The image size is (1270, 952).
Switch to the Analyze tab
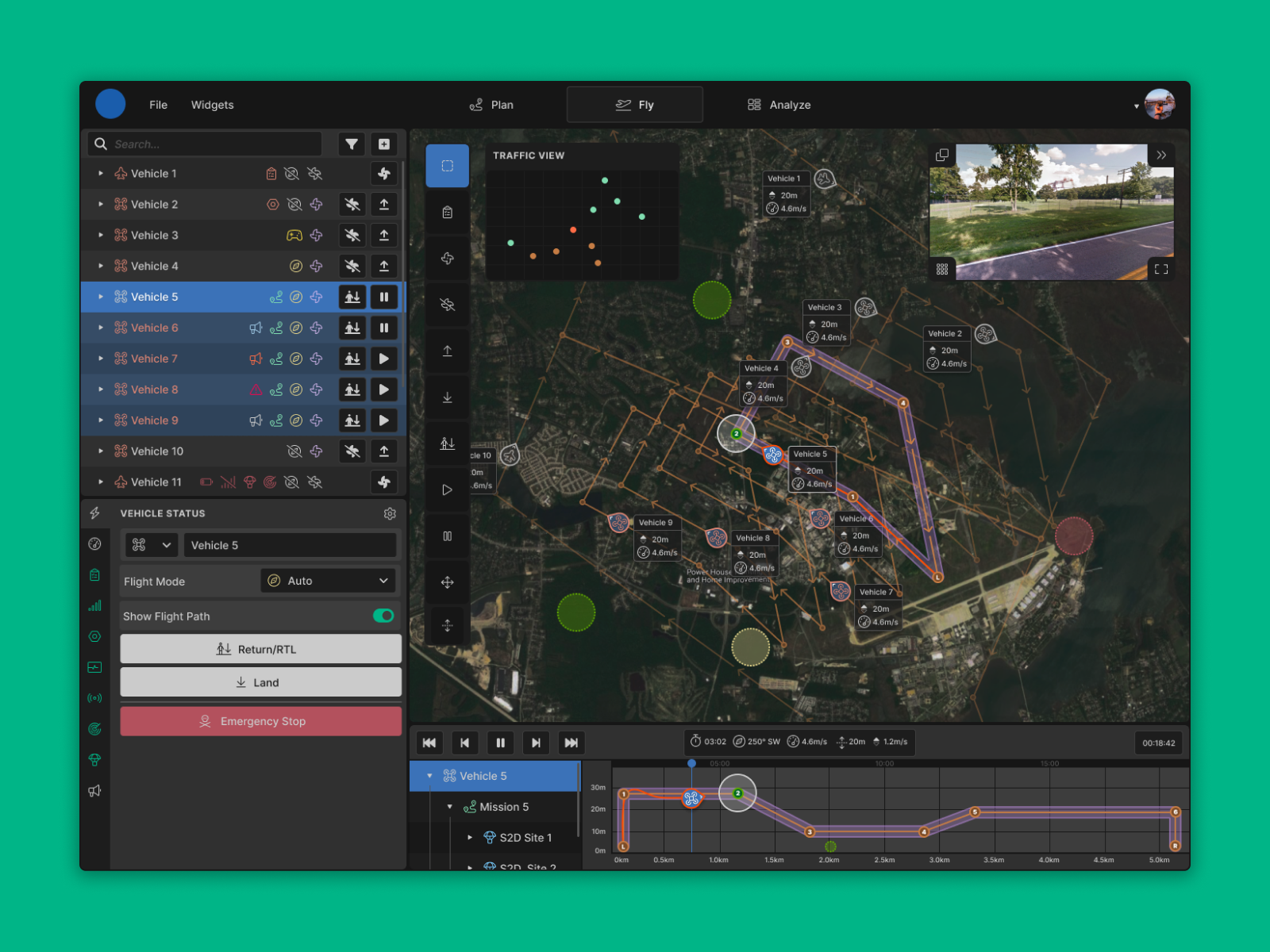coord(779,105)
